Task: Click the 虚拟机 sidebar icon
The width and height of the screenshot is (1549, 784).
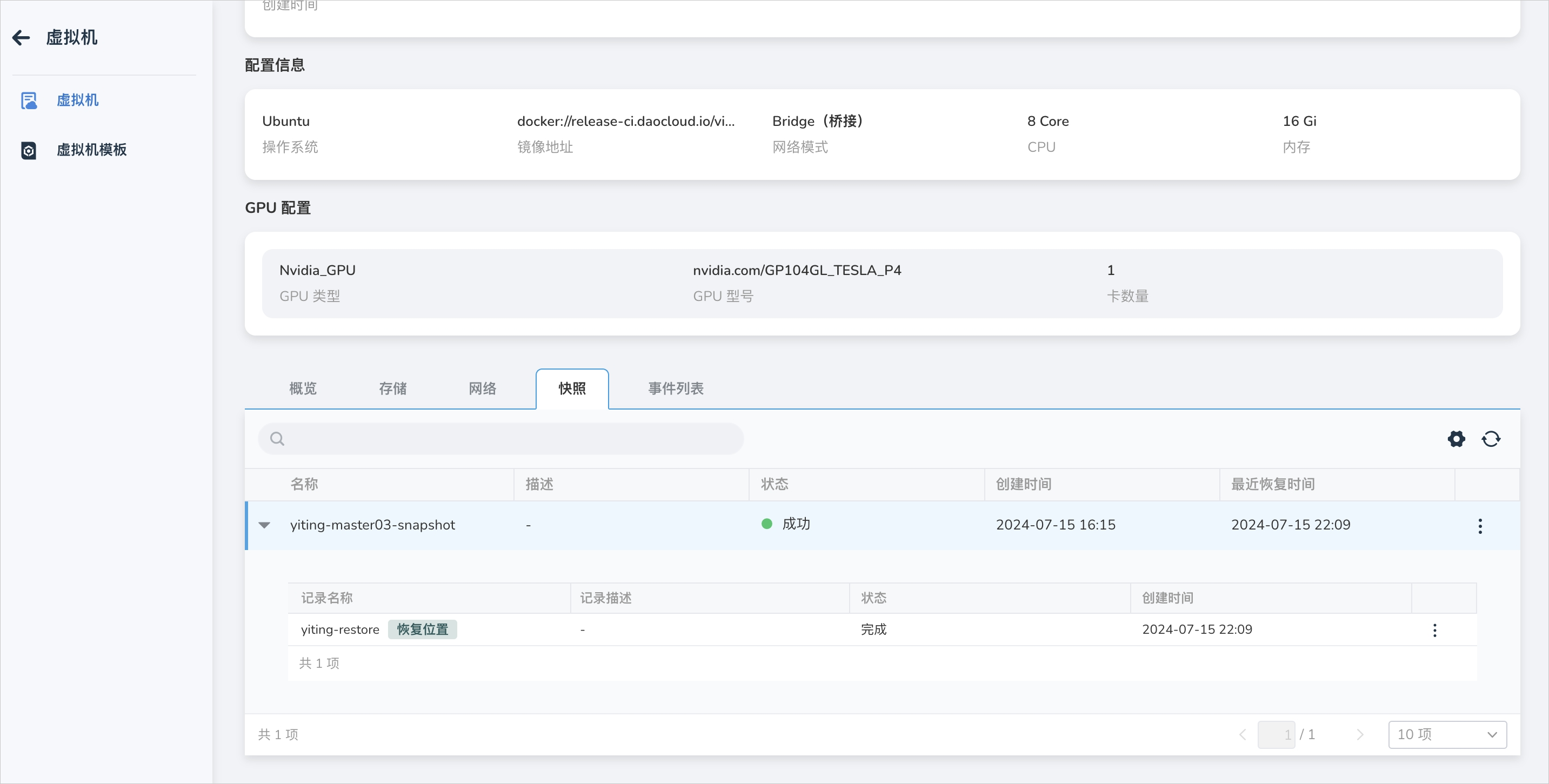Action: (x=29, y=100)
